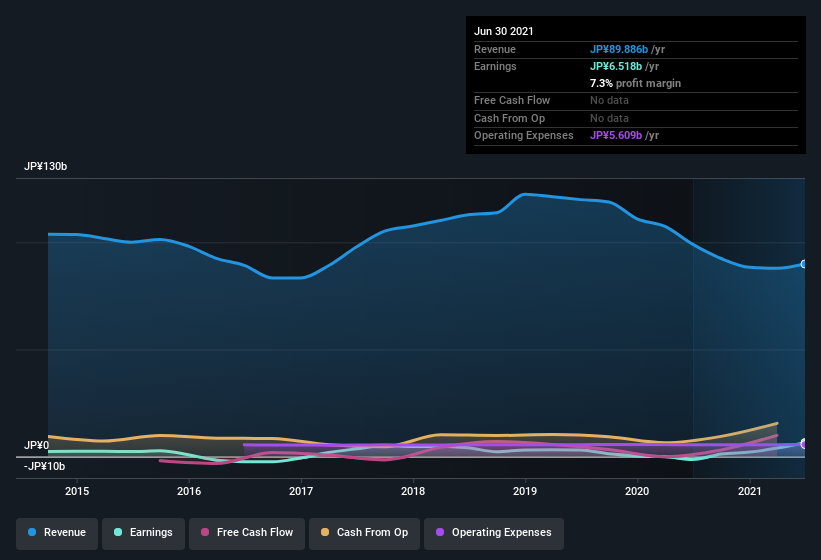821x560 pixels.
Task: Click the 2020 x-axis label
Action: click(637, 491)
